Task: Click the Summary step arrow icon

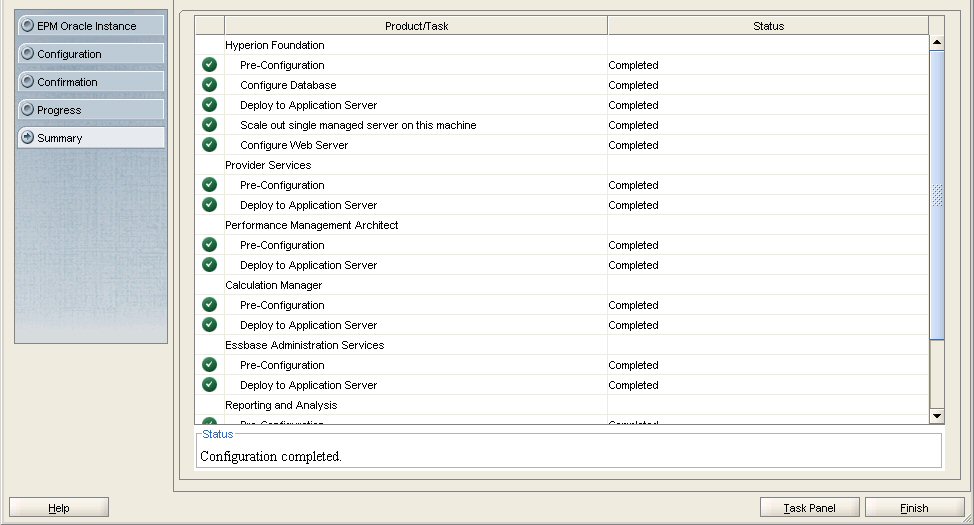Action: [x=27, y=137]
